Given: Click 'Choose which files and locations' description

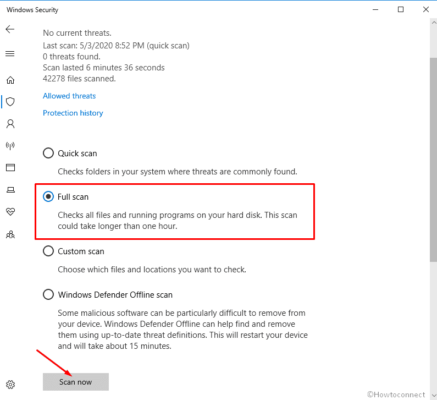Looking at the screenshot, I should pyautogui.click(x=152, y=269).
